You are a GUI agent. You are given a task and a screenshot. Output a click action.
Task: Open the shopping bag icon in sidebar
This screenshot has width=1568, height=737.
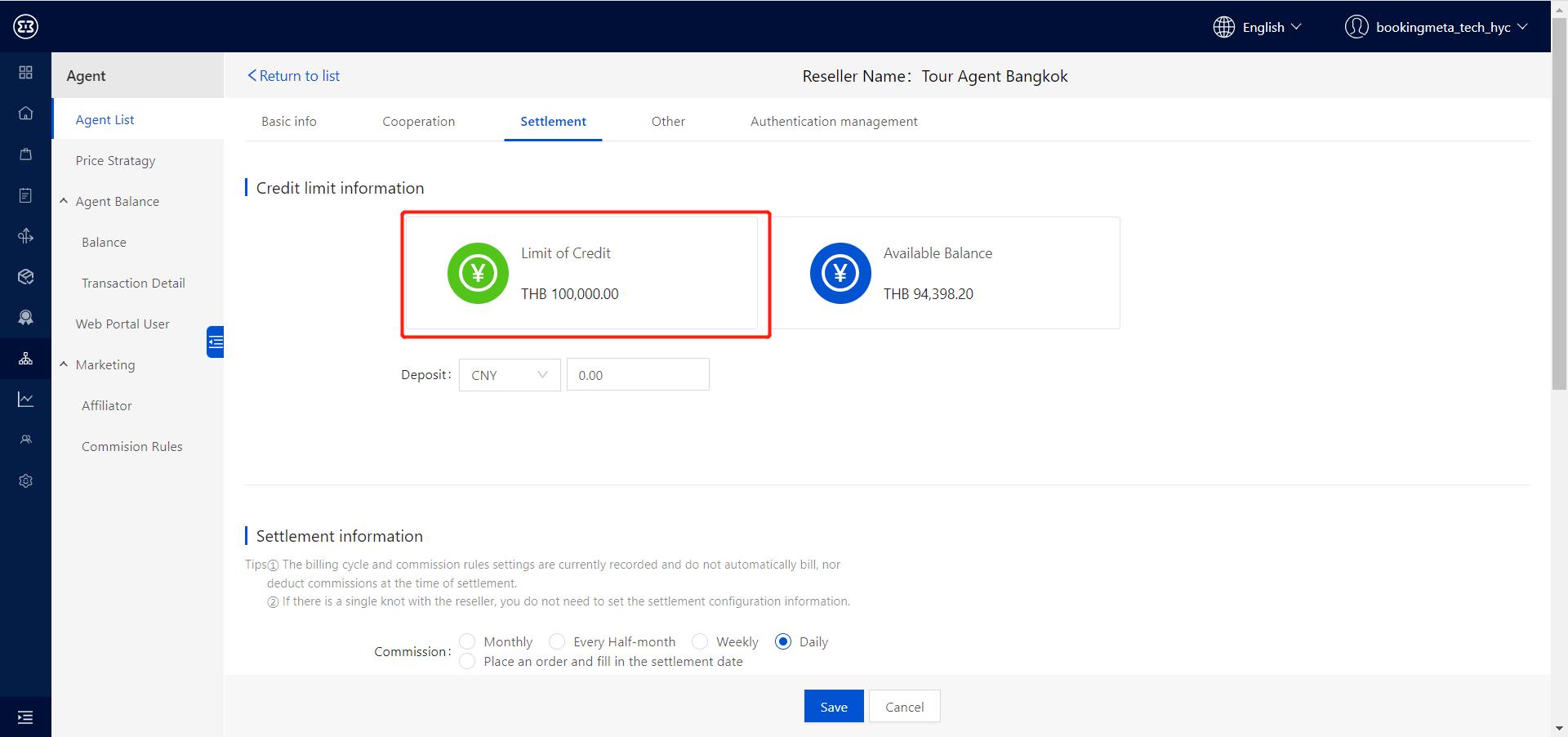(x=25, y=154)
